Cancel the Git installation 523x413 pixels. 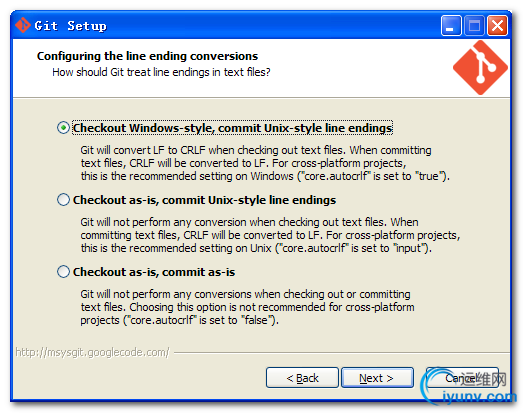tap(462, 378)
